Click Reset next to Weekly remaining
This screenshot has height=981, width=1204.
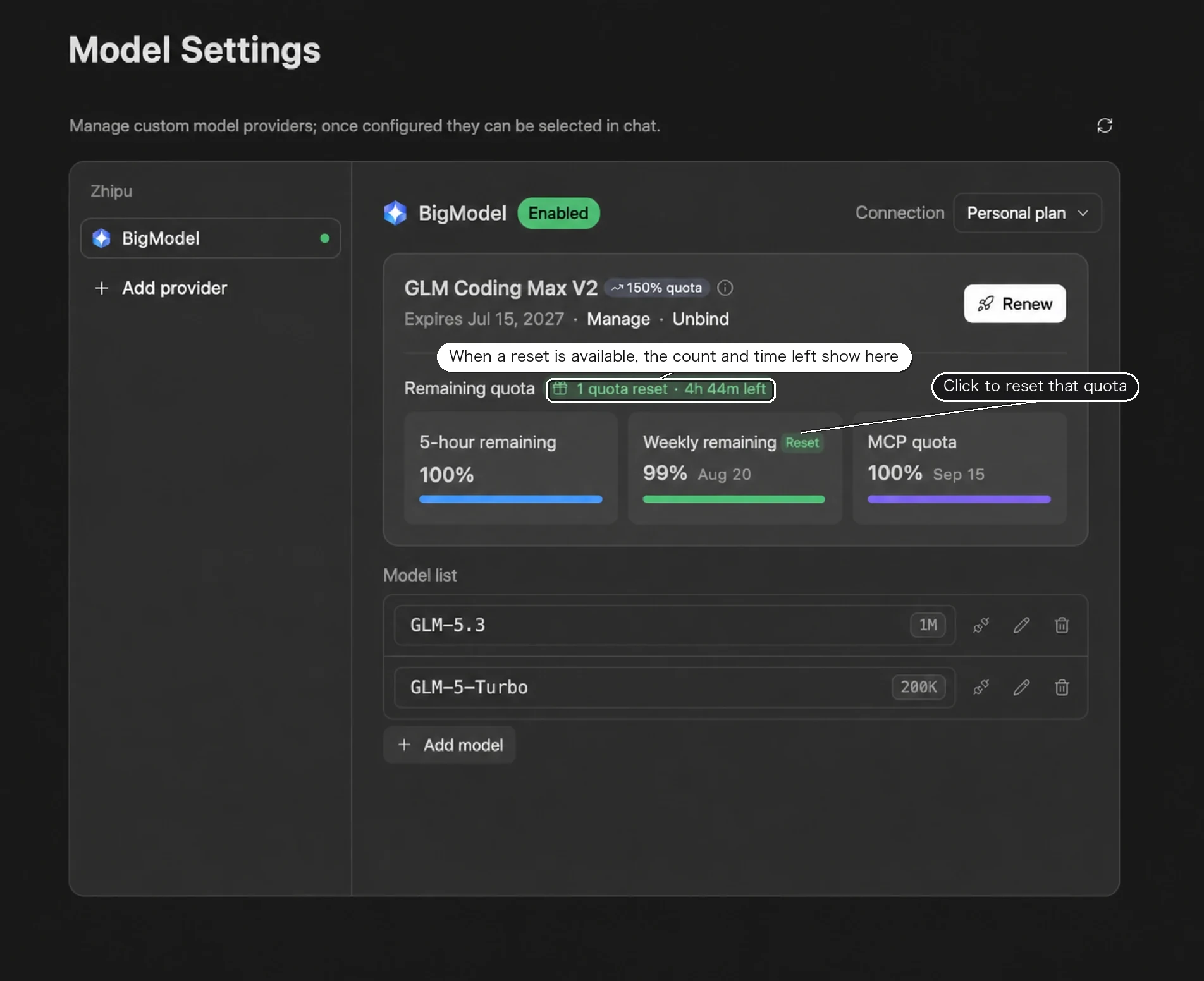pyautogui.click(x=802, y=442)
